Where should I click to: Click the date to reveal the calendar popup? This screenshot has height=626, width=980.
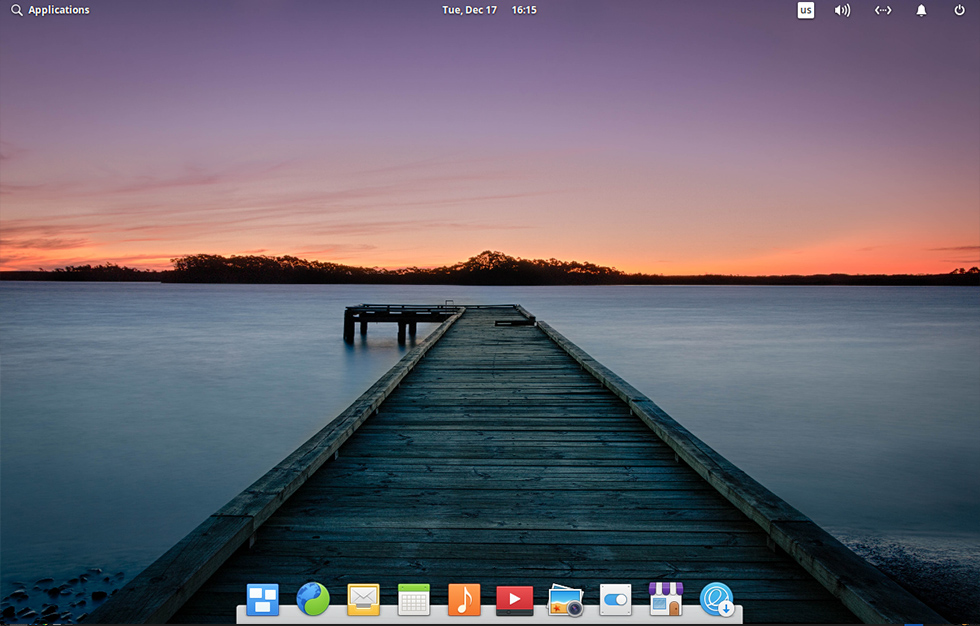tap(469, 10)
